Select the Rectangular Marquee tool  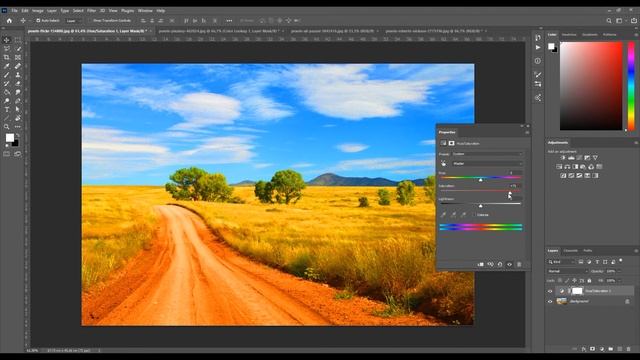18,40
